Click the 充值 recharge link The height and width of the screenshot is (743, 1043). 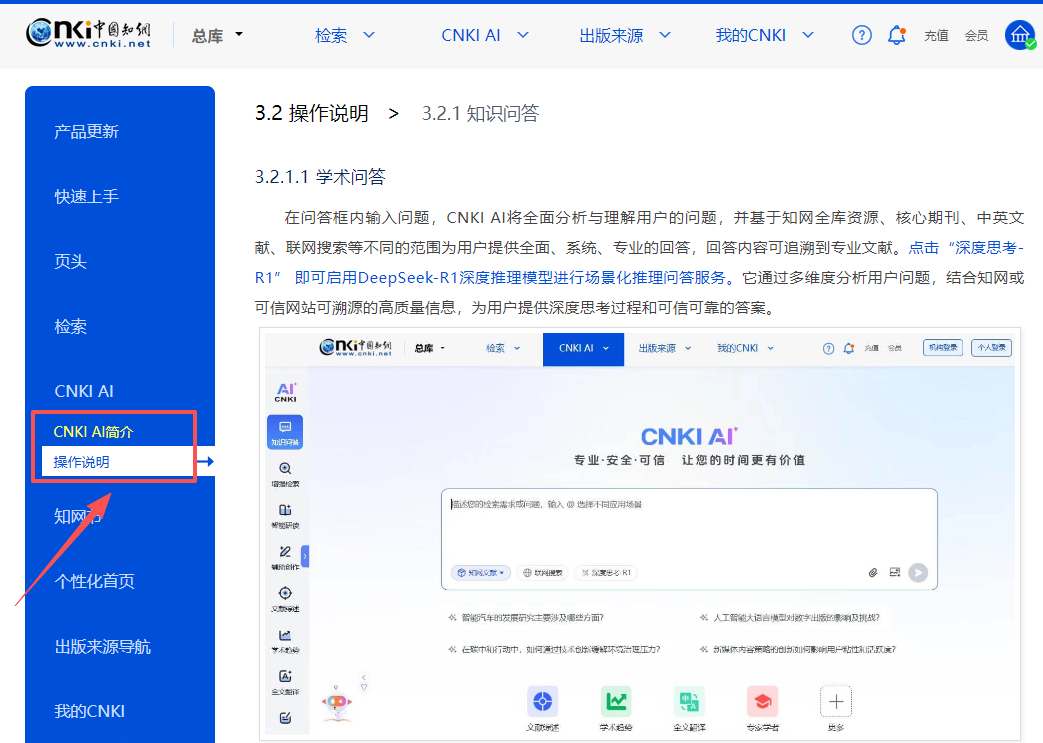click(936, 36)
